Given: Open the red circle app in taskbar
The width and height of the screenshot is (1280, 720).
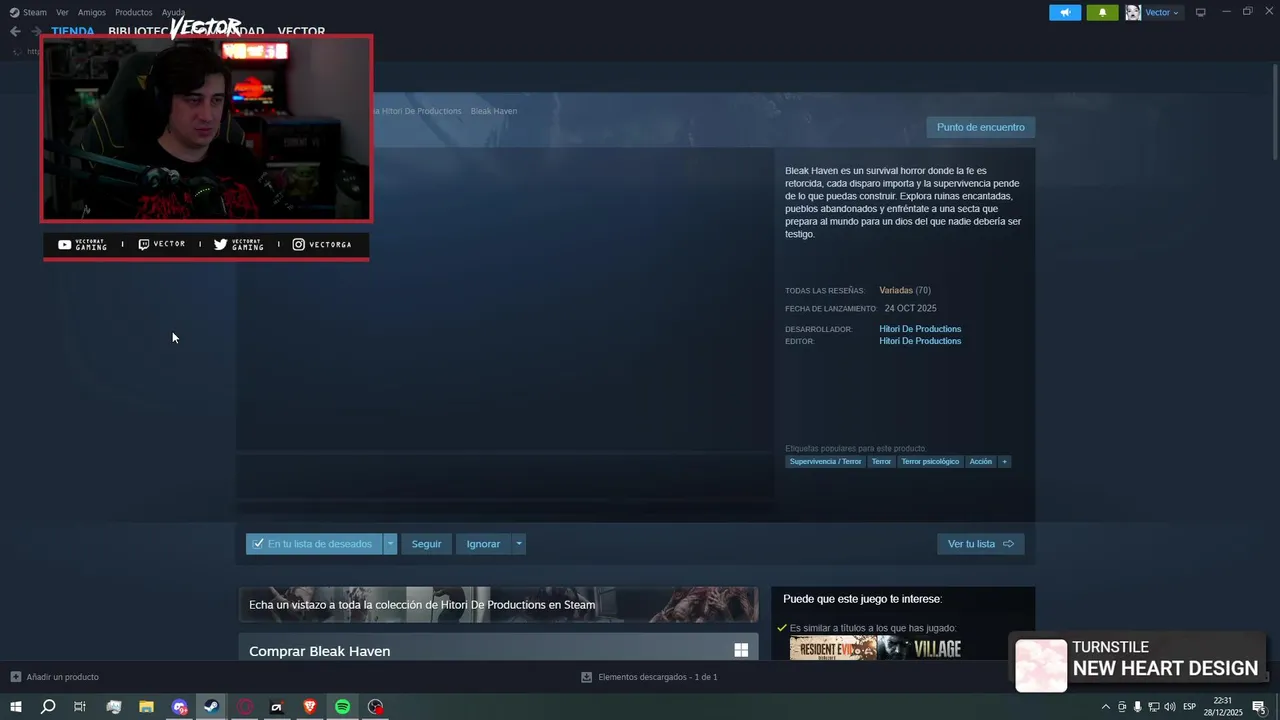Looking at the screenshot, I should [x=245, y=707].
